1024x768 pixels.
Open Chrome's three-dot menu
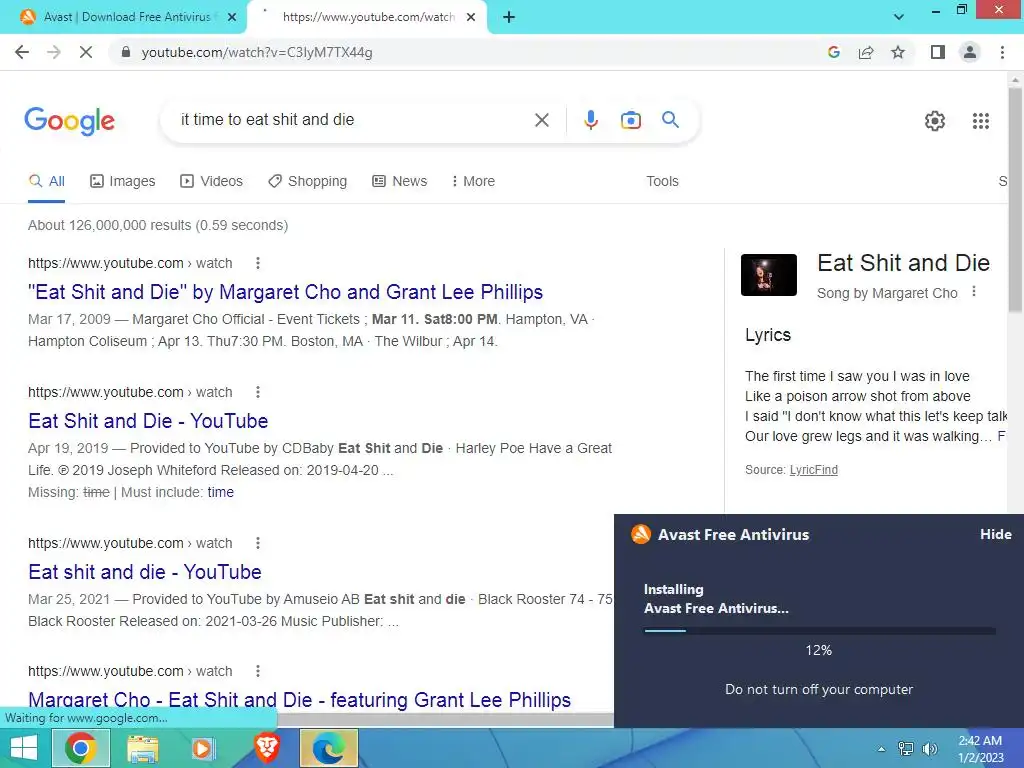(1002, 52)
